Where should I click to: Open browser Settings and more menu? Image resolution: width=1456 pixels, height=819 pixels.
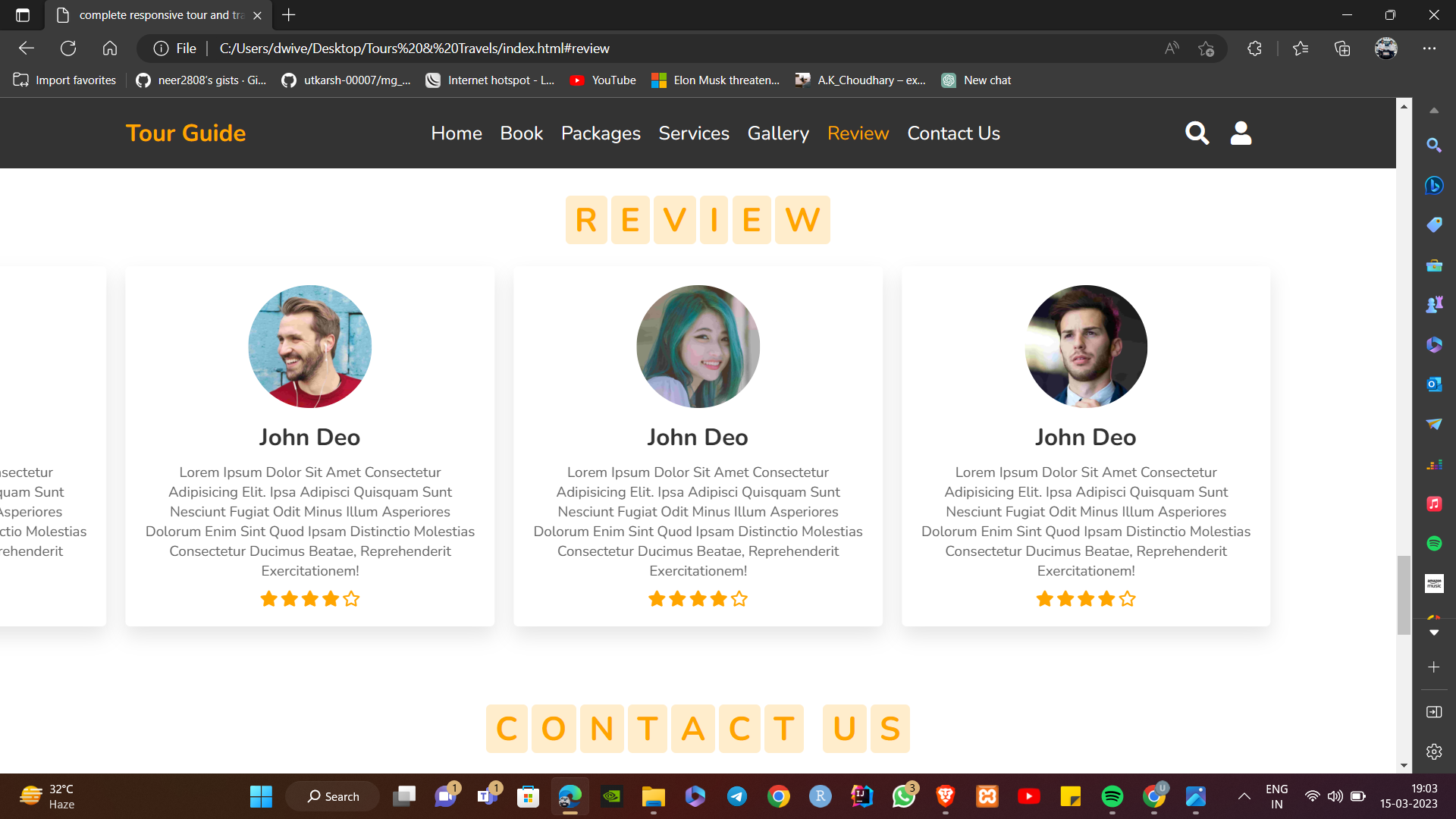1429,49
